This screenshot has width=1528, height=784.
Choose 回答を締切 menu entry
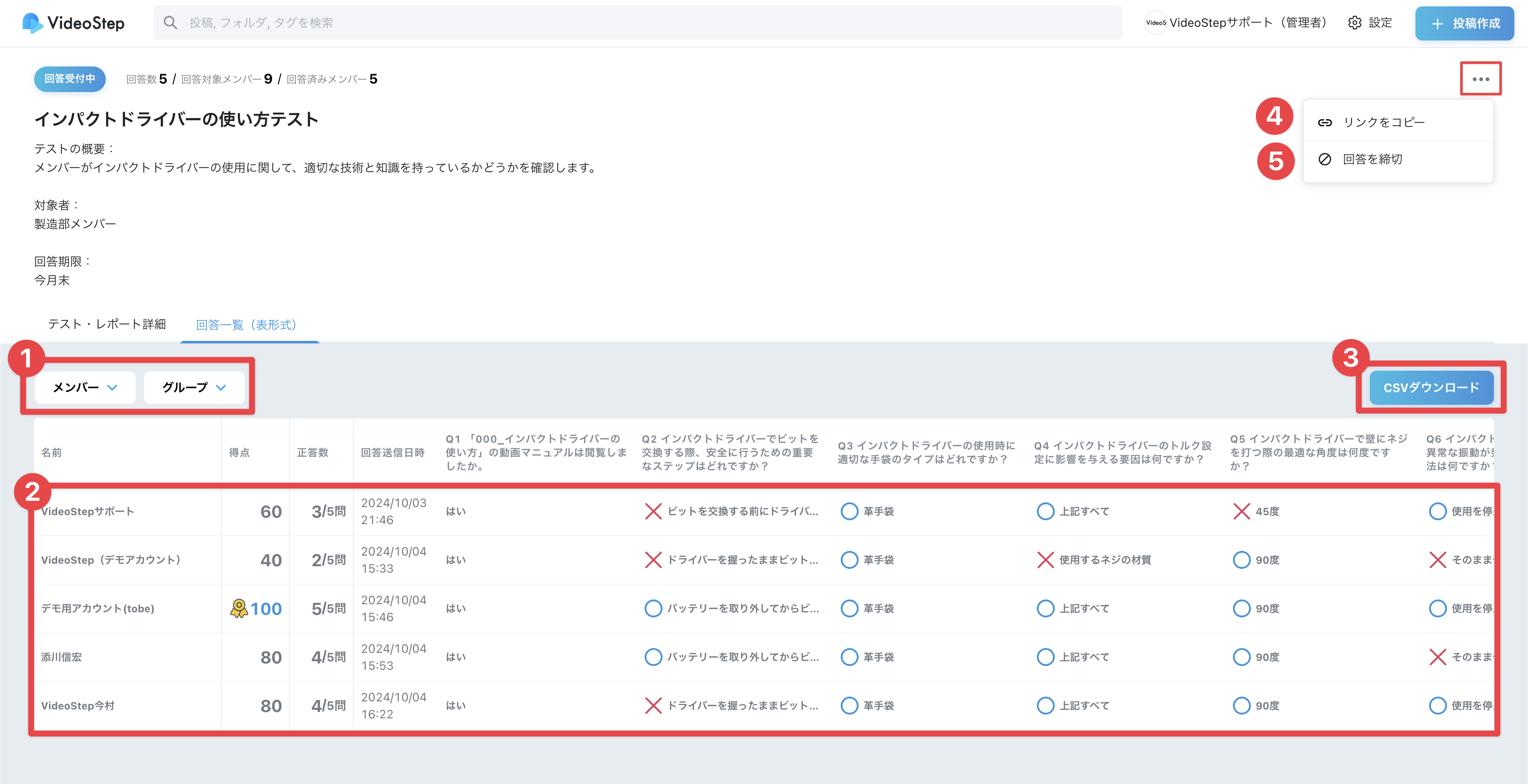tap(1372, 159)
